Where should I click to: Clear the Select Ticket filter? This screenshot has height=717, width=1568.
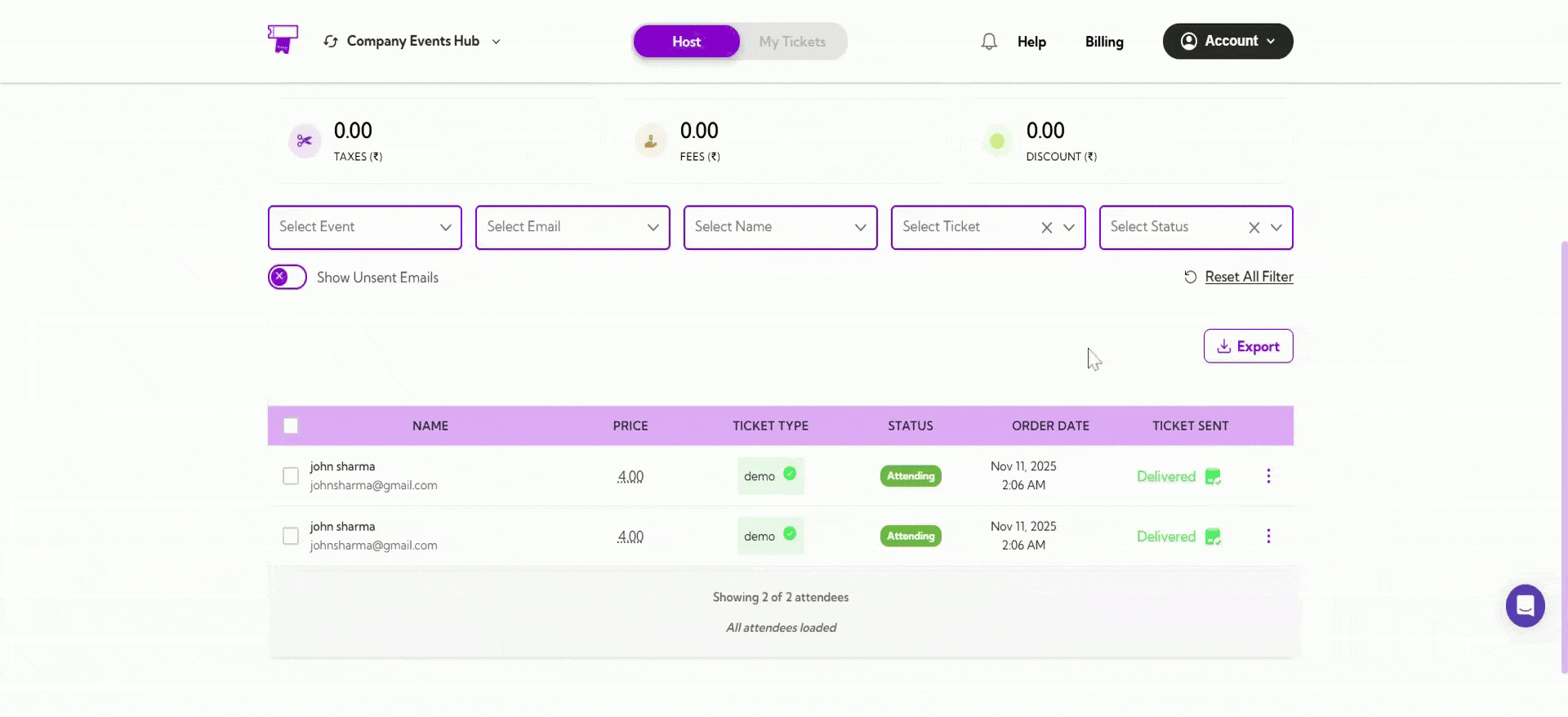coord(1046,228)
